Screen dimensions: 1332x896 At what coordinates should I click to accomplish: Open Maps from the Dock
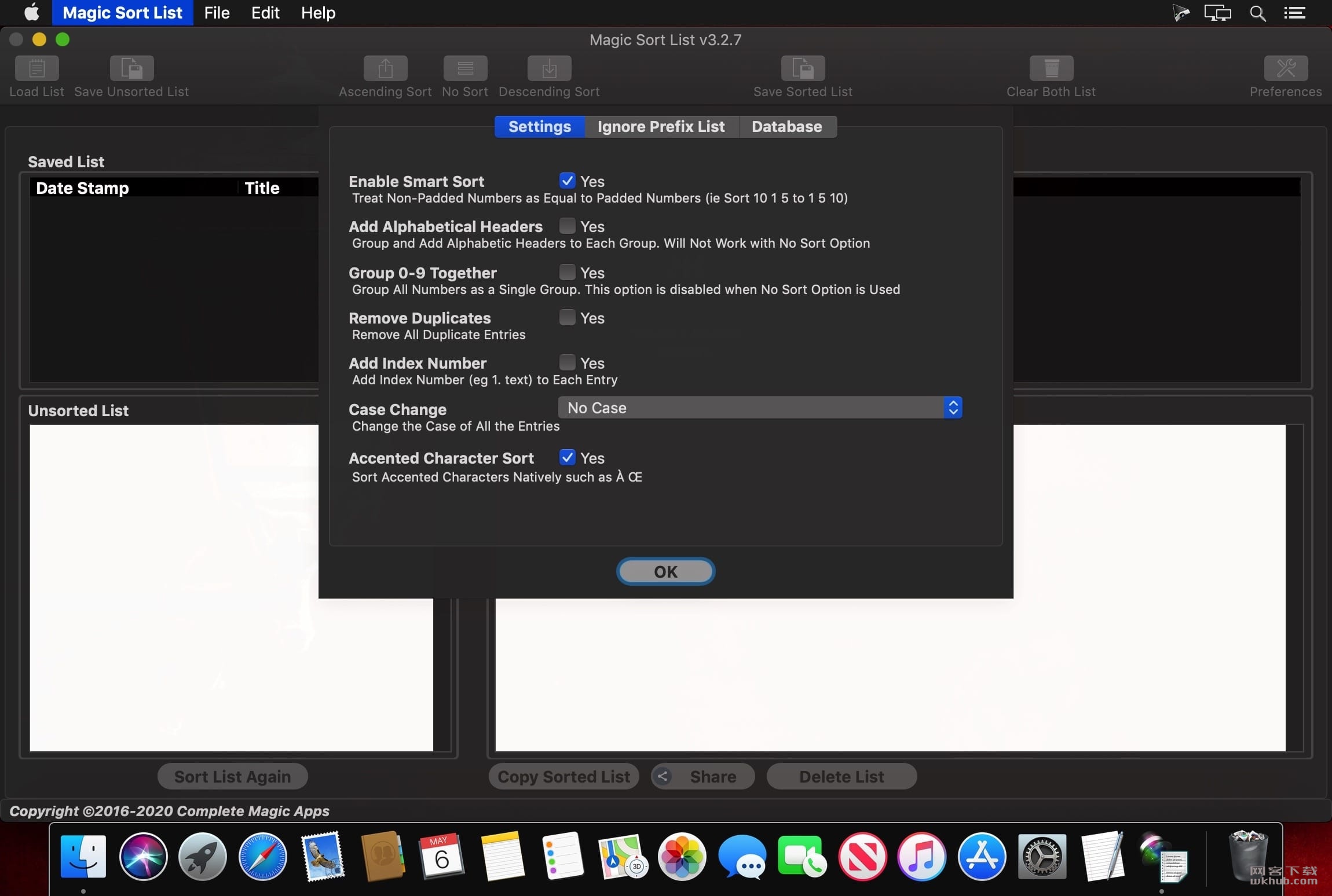[x=623, y=857]
